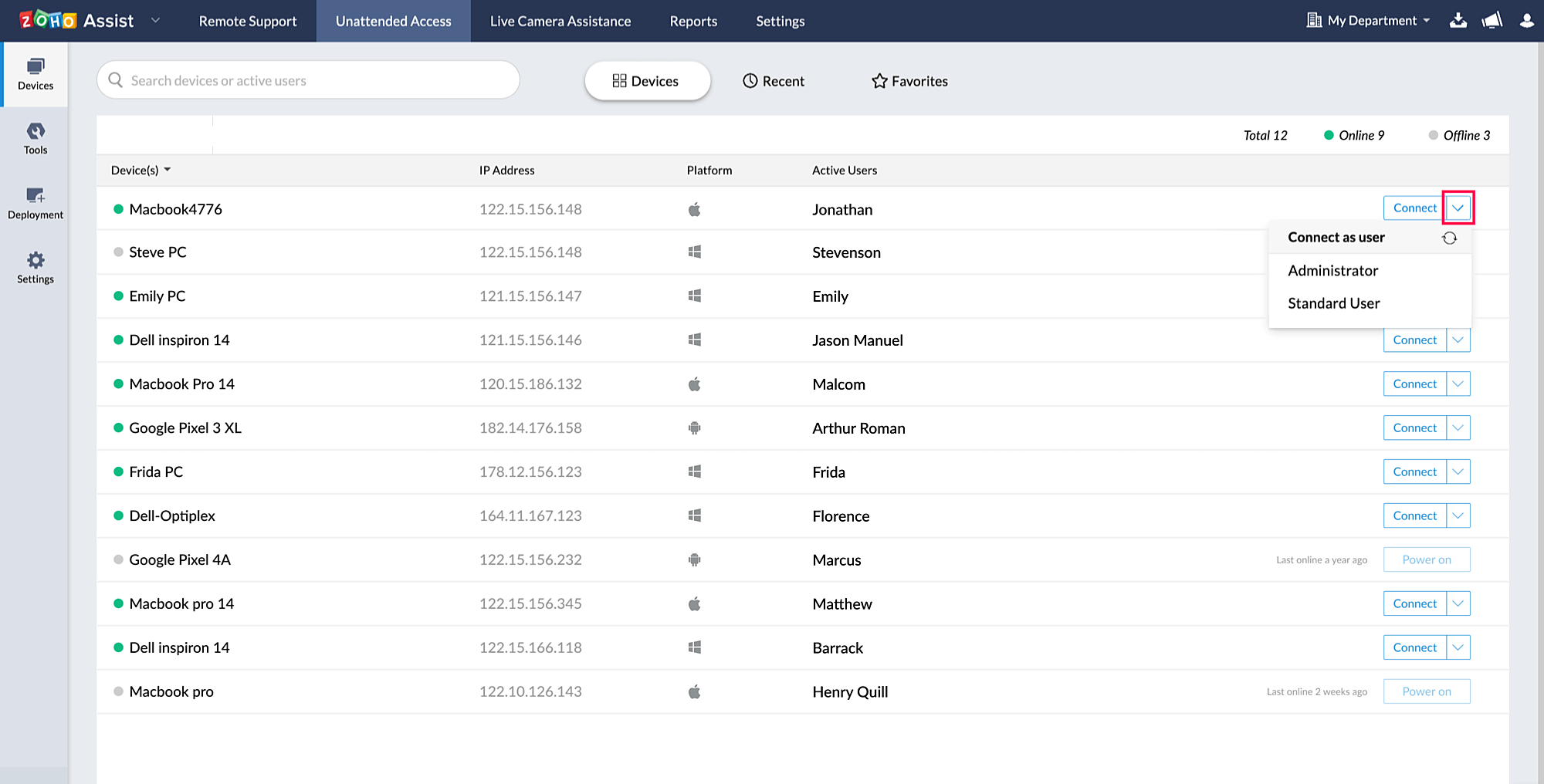Open the Tools sidebar panel
1544x784 pixels.
click(36, 139)
